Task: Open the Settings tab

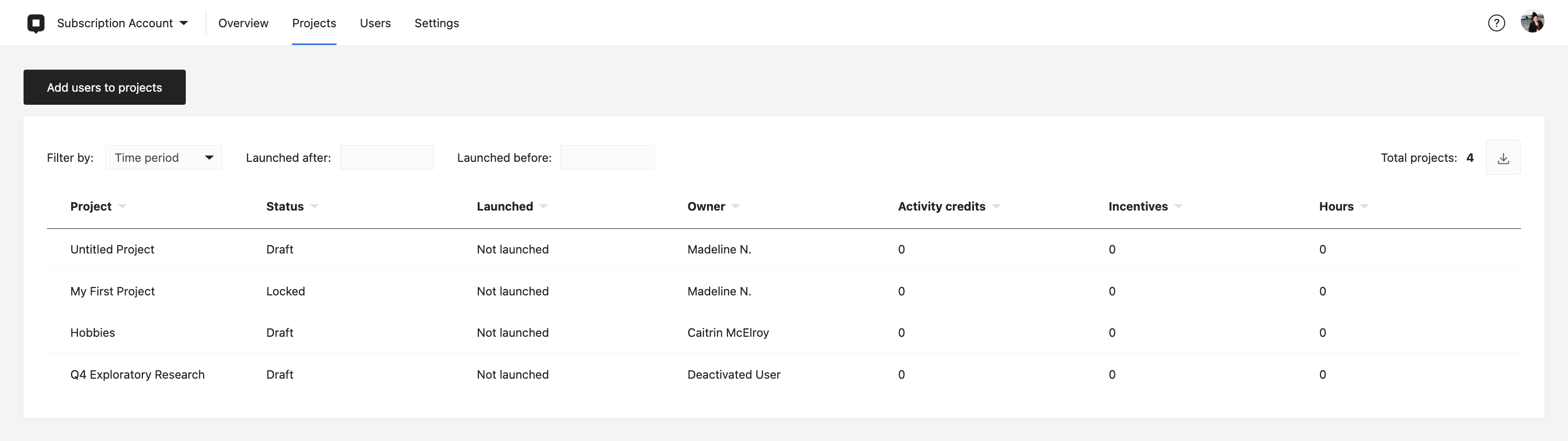Action: 437,23
